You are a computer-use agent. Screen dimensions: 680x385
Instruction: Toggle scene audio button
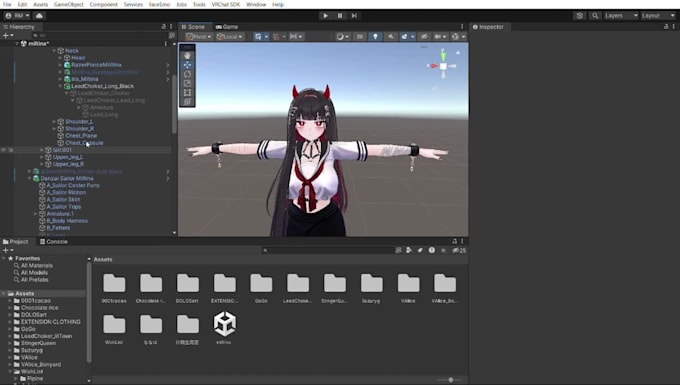(x=391, y=36)
